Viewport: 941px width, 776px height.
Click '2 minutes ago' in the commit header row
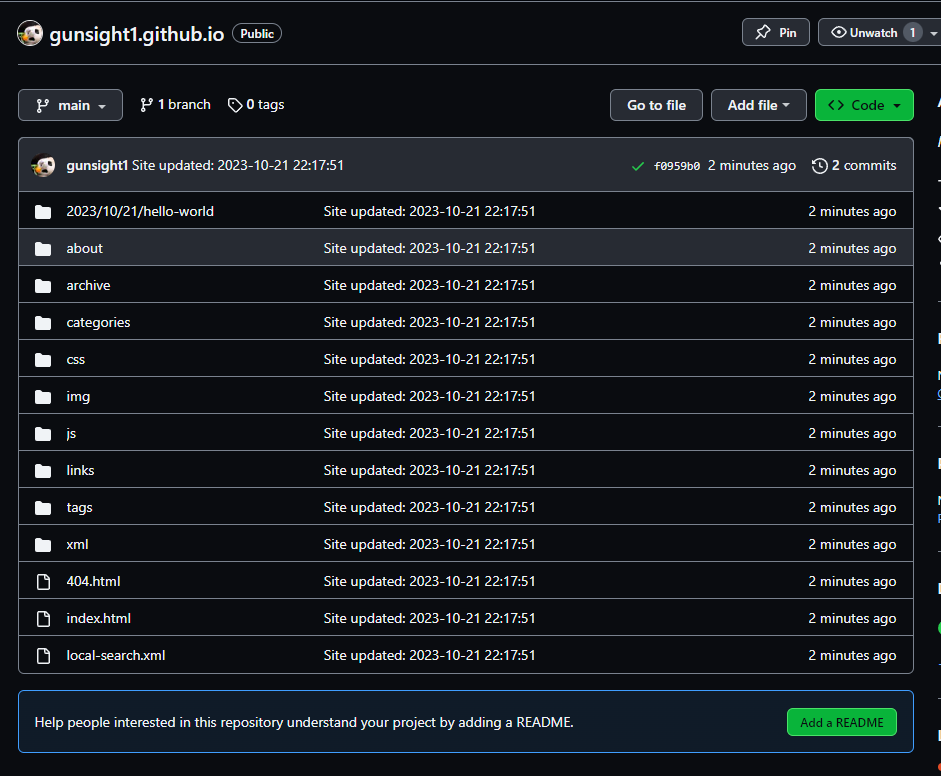tap(752, 166)
